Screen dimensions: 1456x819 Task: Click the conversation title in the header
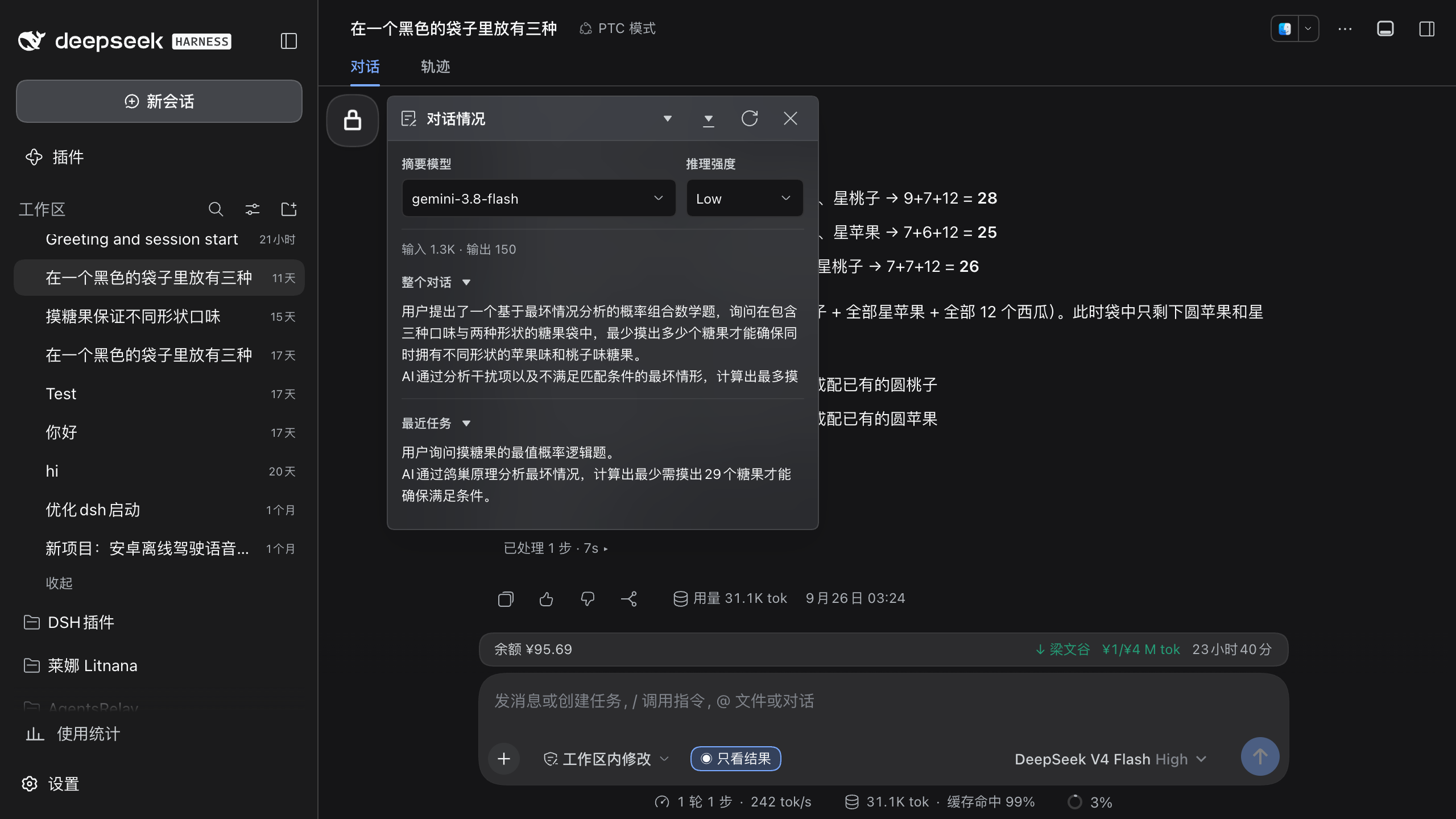[453, 28]
